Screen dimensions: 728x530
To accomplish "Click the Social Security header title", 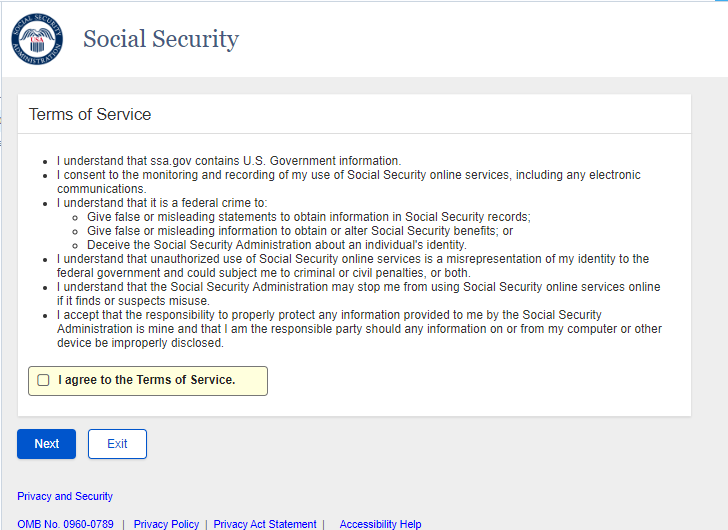I will (x=161, y=40).
